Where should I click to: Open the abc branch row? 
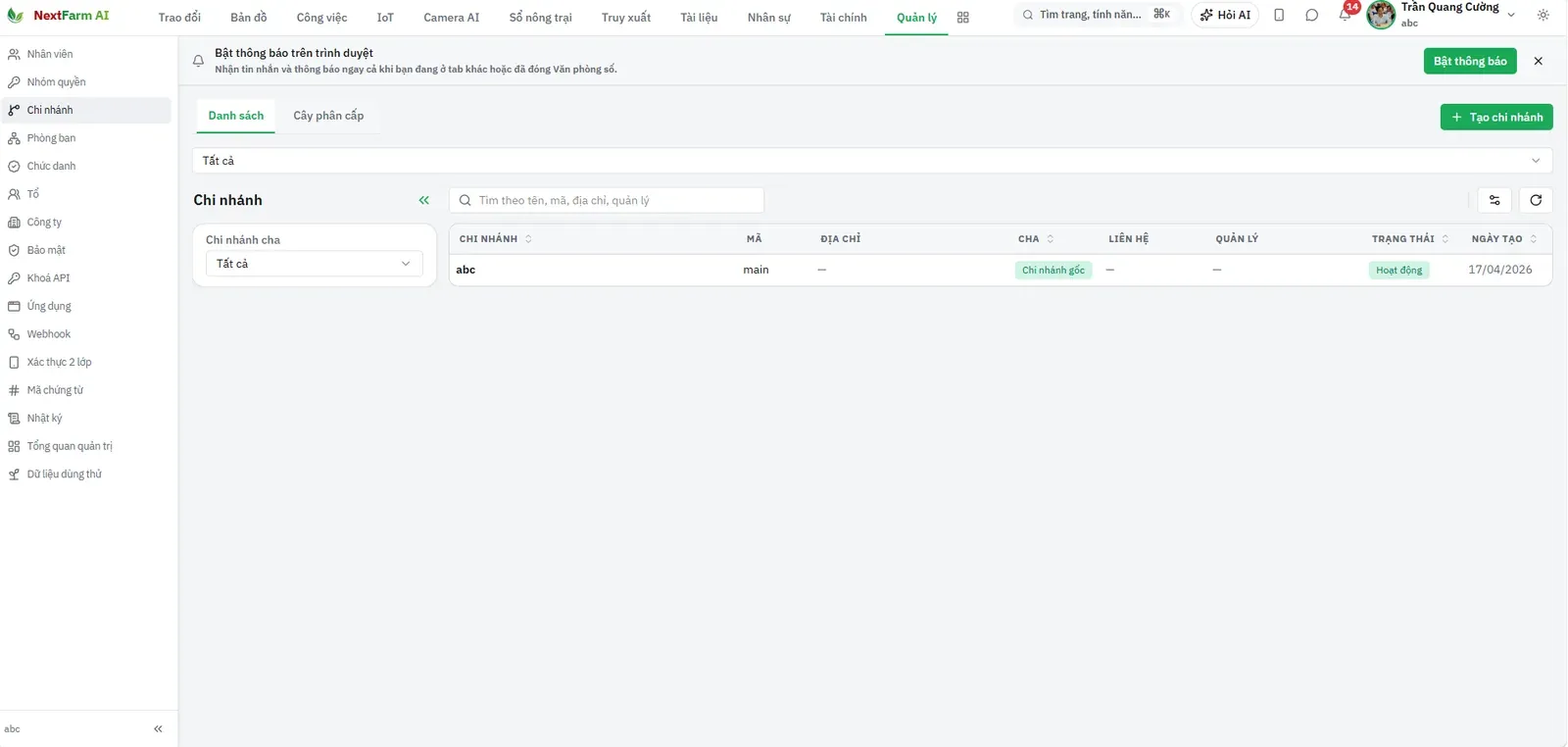point(1001,270)
